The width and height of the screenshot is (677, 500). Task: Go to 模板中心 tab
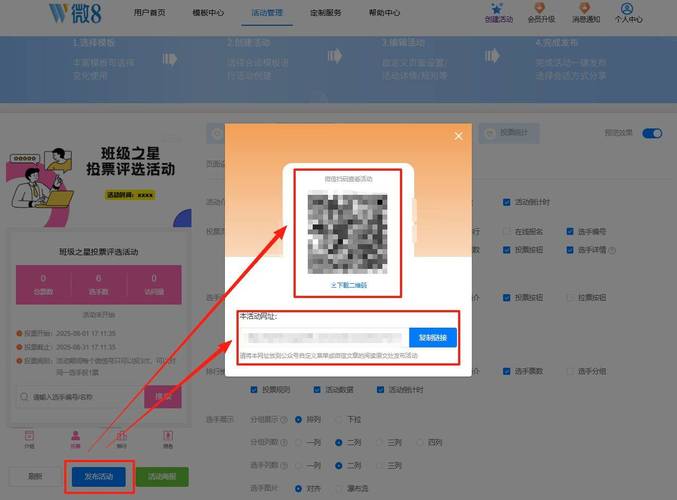click(208, 13)
